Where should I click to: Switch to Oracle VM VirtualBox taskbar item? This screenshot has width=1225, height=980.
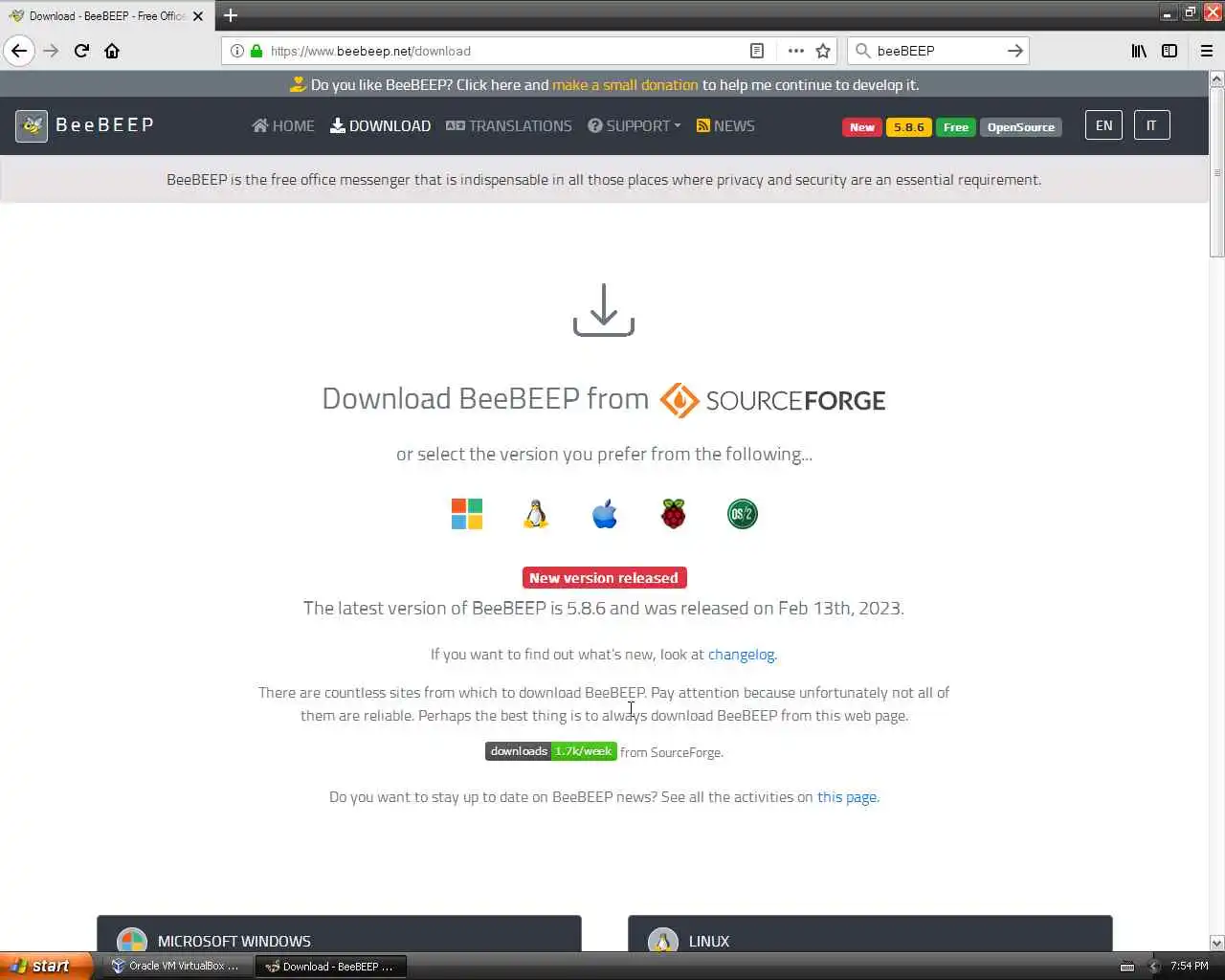[x=177, y=966]
